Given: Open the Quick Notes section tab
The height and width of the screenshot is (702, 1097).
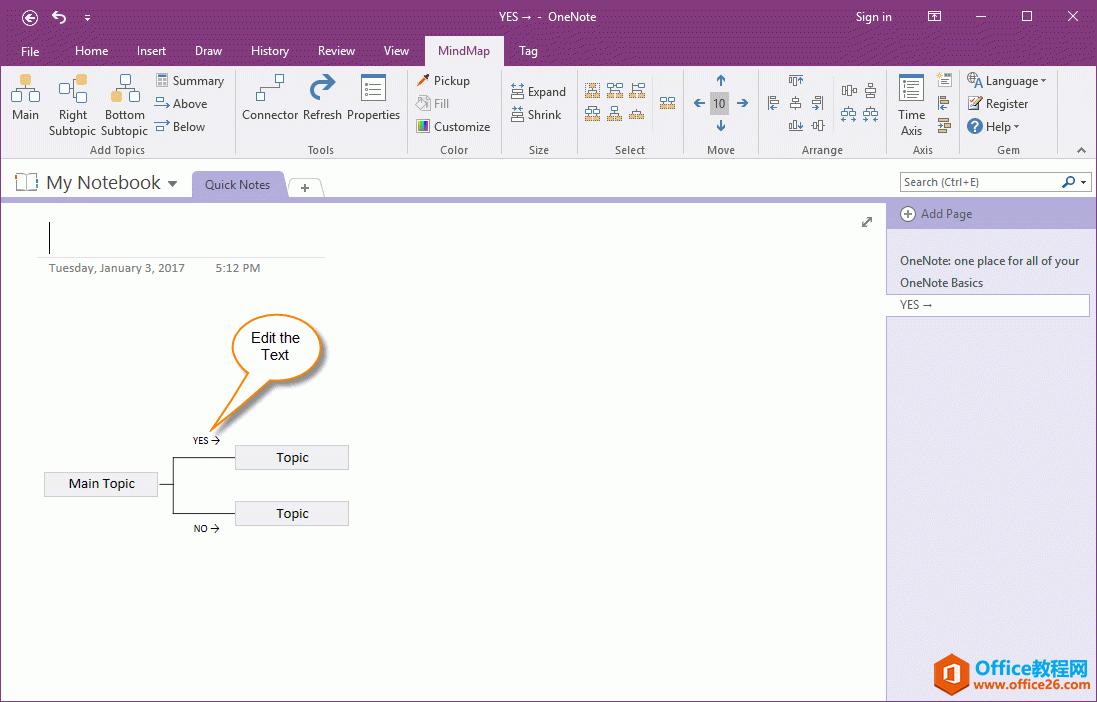Looking at the screenshot, I should click(237, 185).
